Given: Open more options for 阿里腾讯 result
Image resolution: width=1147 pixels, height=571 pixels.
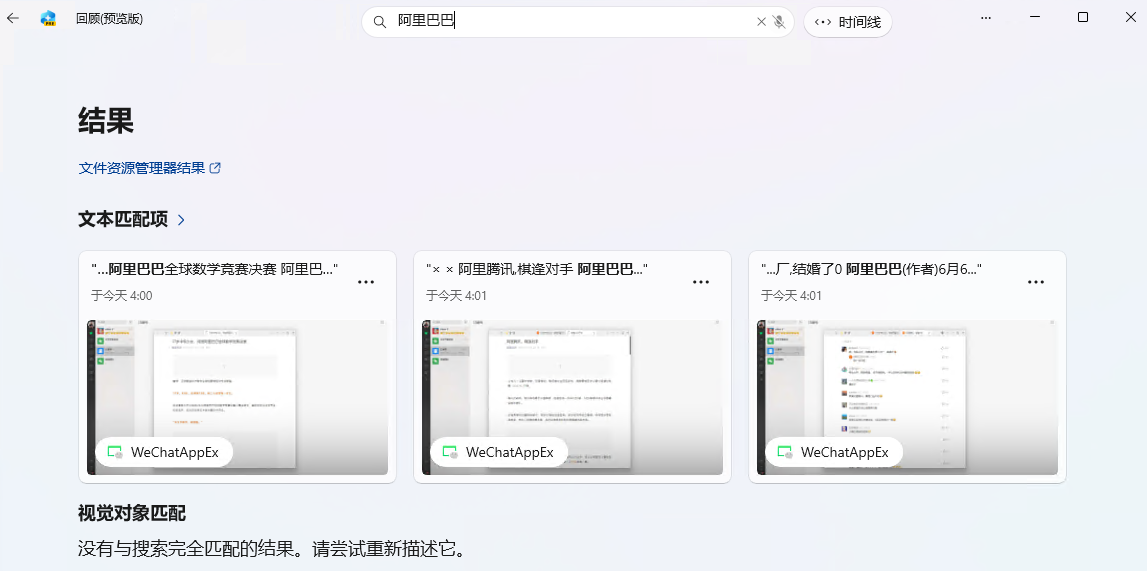Looking at the screenshot, I should point(701,282).
